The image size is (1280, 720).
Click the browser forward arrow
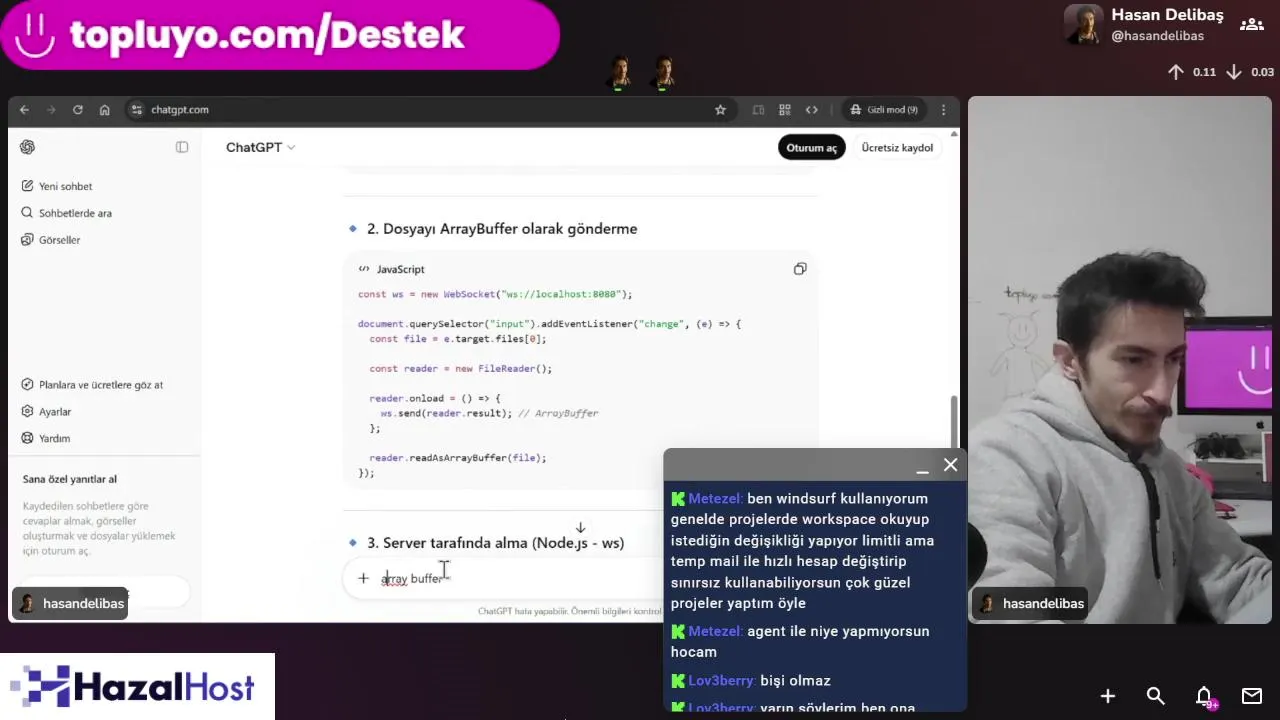click(x=51, y=110)
